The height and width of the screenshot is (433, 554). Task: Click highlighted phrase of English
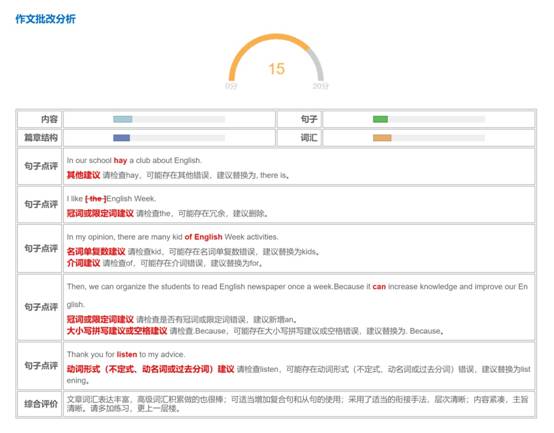(204, 237)
